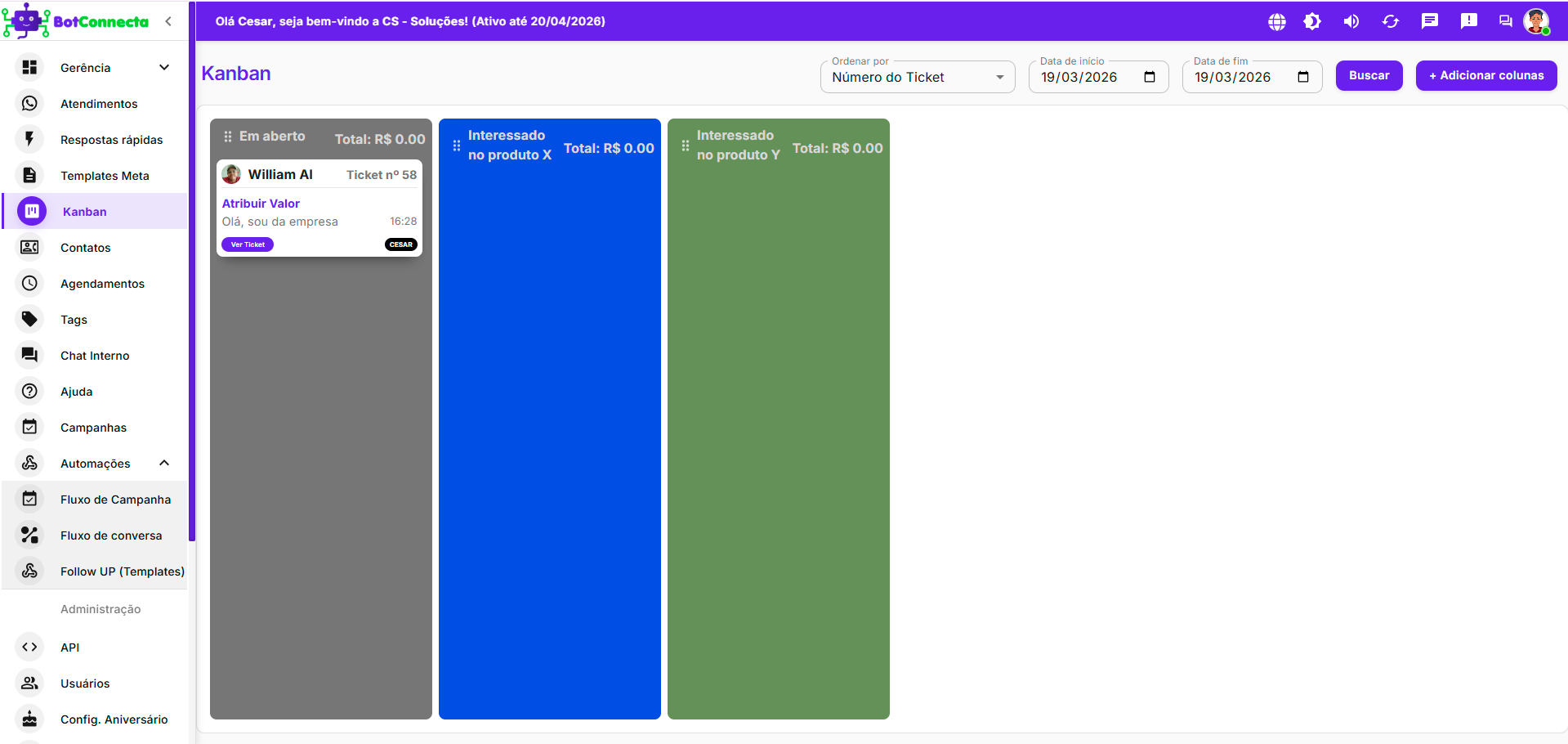This screenshot has width=1568, height=744.
Task: Collapse the Automações menu section
Action: [164, 464]
